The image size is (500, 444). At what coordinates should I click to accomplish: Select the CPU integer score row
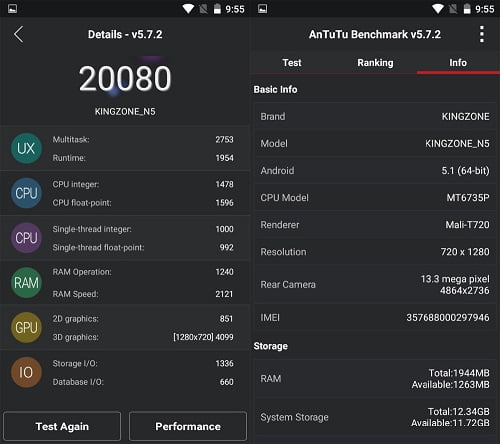click(x=143, y=184)
